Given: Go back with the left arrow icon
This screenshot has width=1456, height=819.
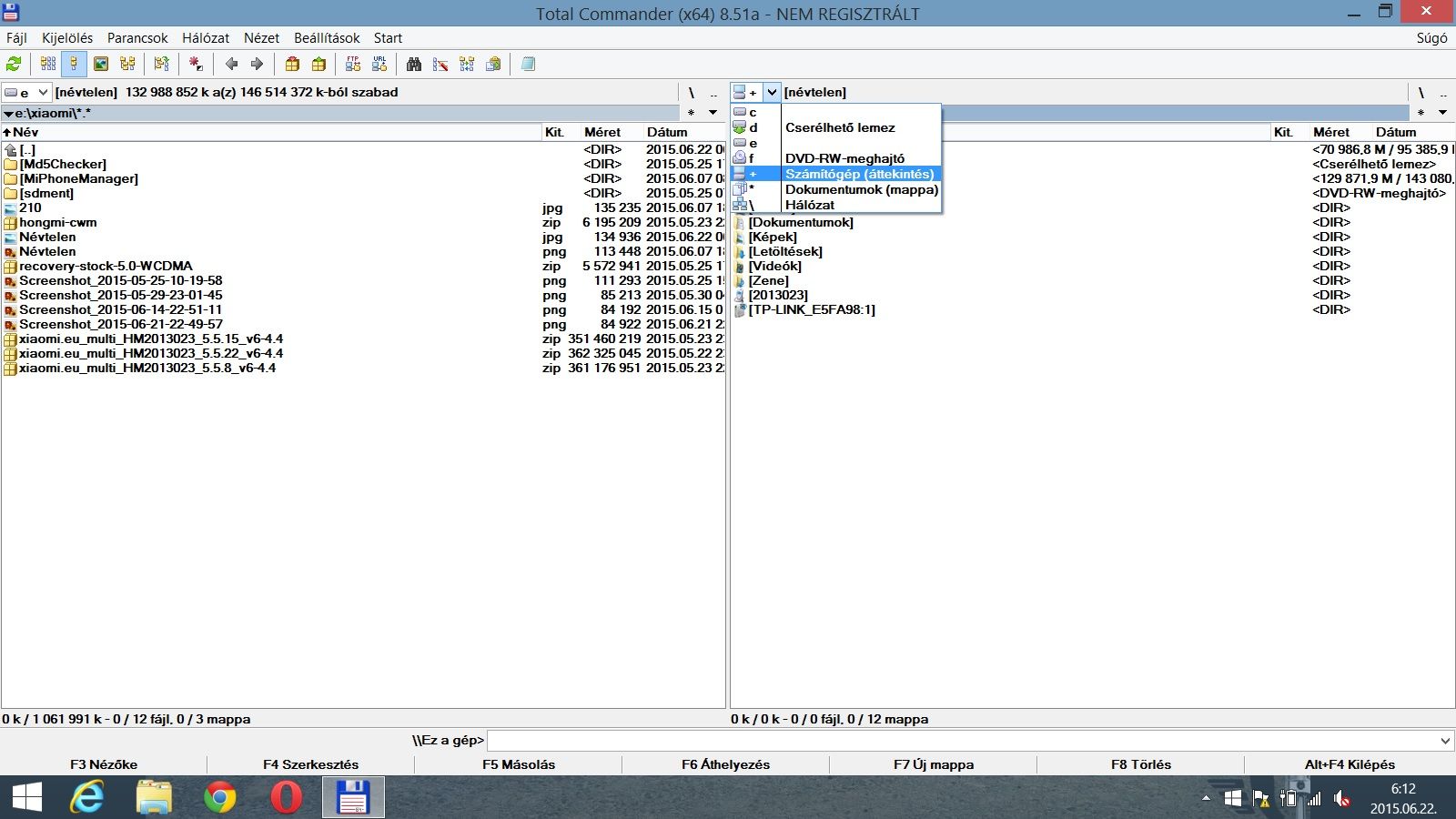Looking at the screenshot, I should point(231,64).
